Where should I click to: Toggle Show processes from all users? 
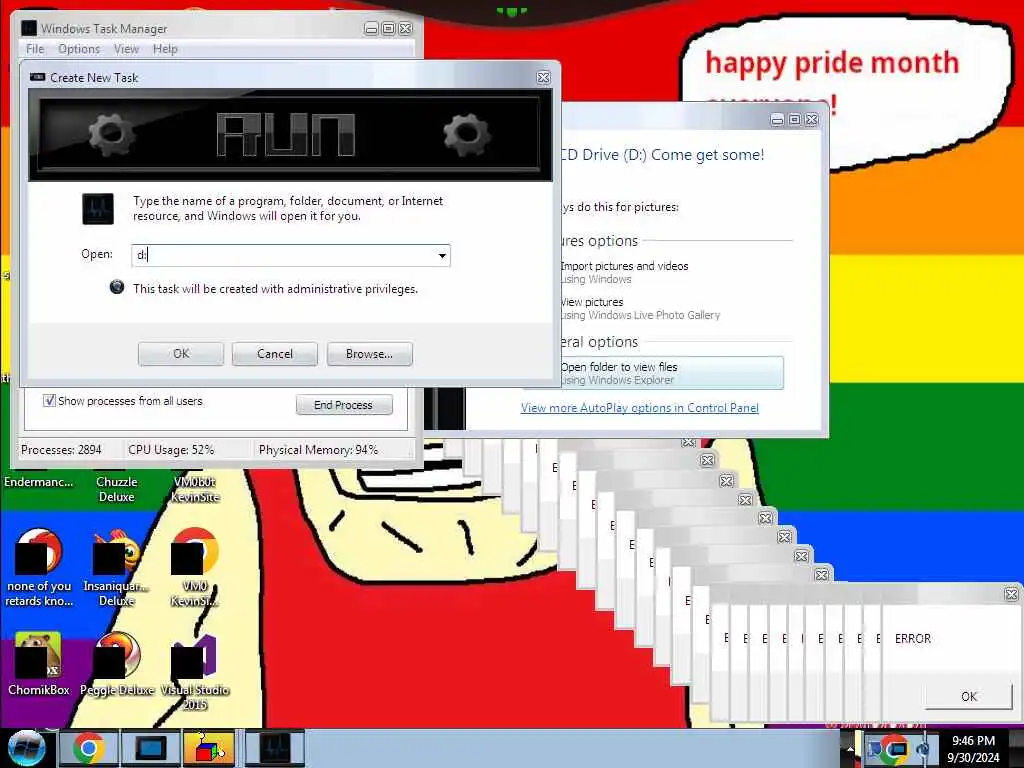tap(49, 400)
